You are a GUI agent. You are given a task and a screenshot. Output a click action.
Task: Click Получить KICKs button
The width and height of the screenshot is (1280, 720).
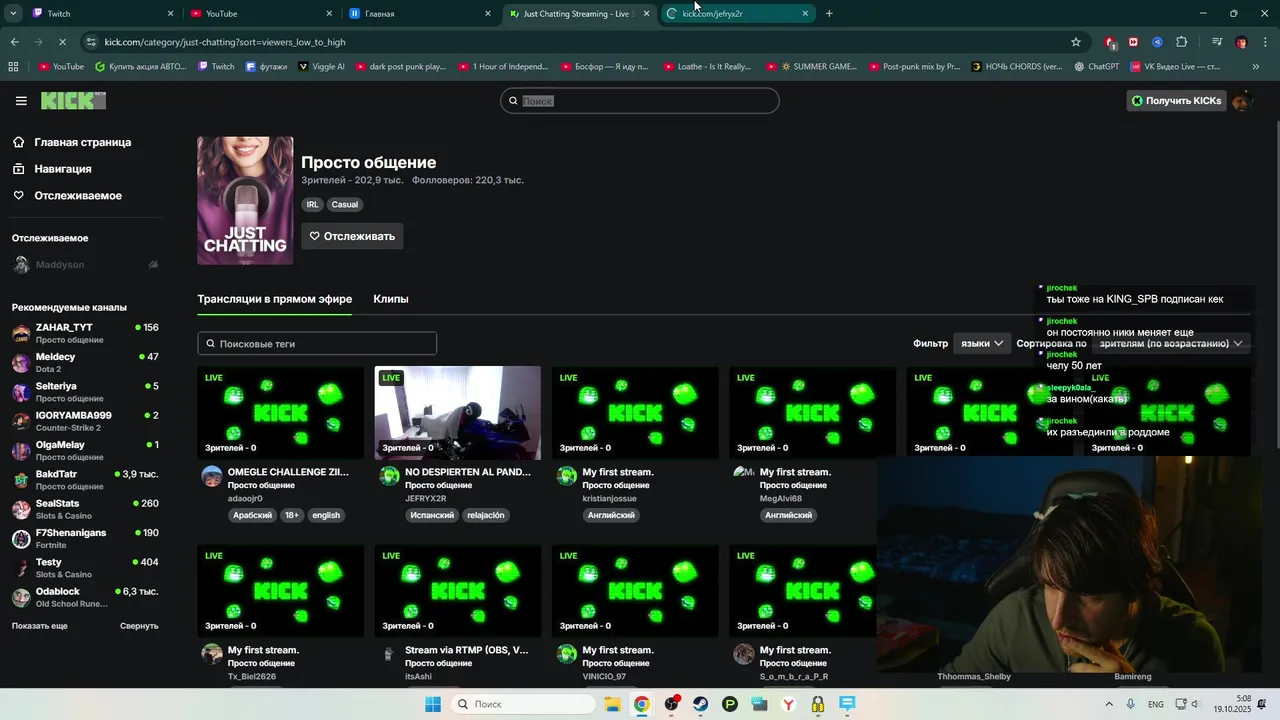coord(1177,101)
